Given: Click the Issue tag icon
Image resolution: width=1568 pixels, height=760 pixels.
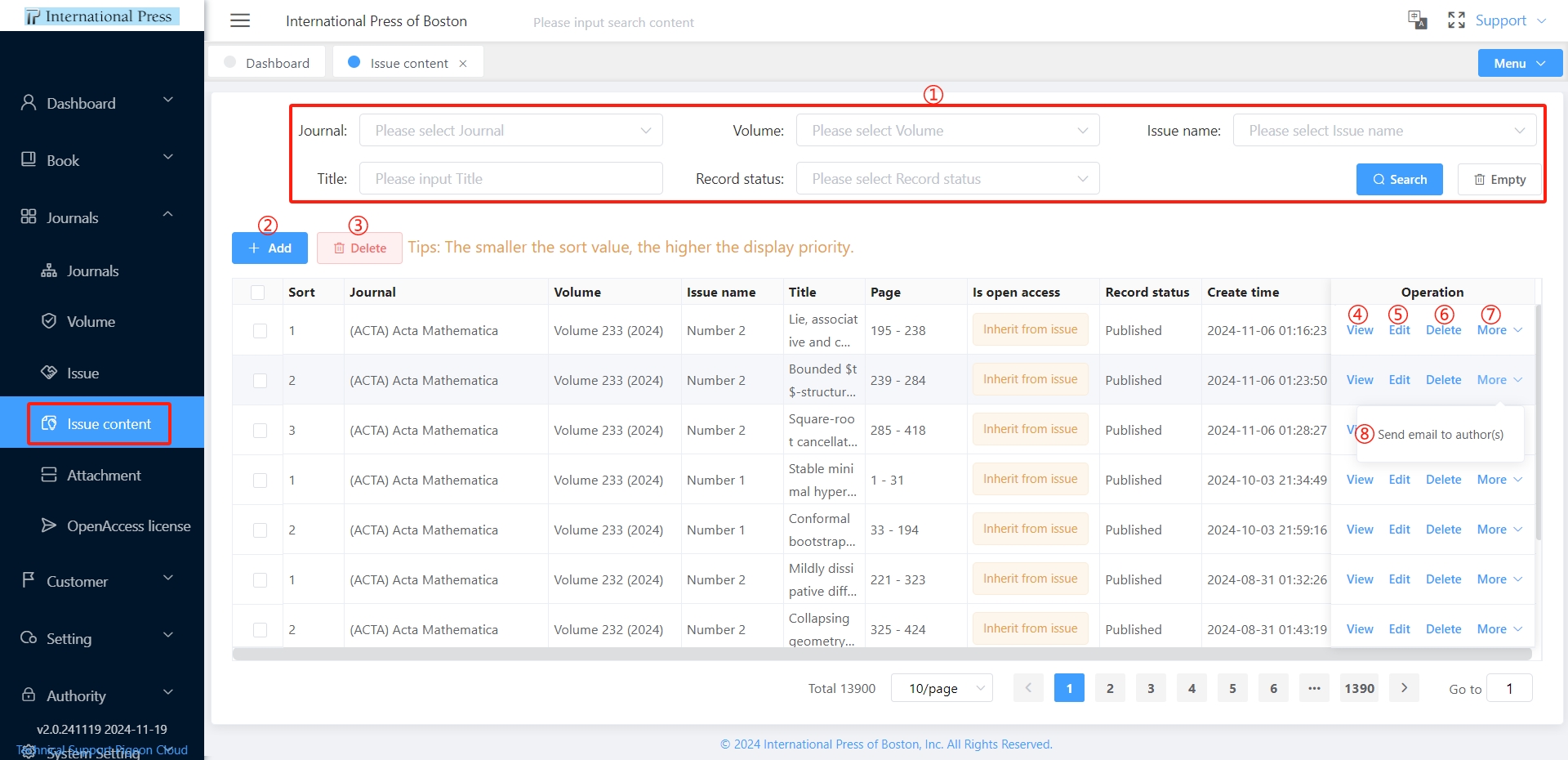Looking at the screenshot, I should (49, 373).
